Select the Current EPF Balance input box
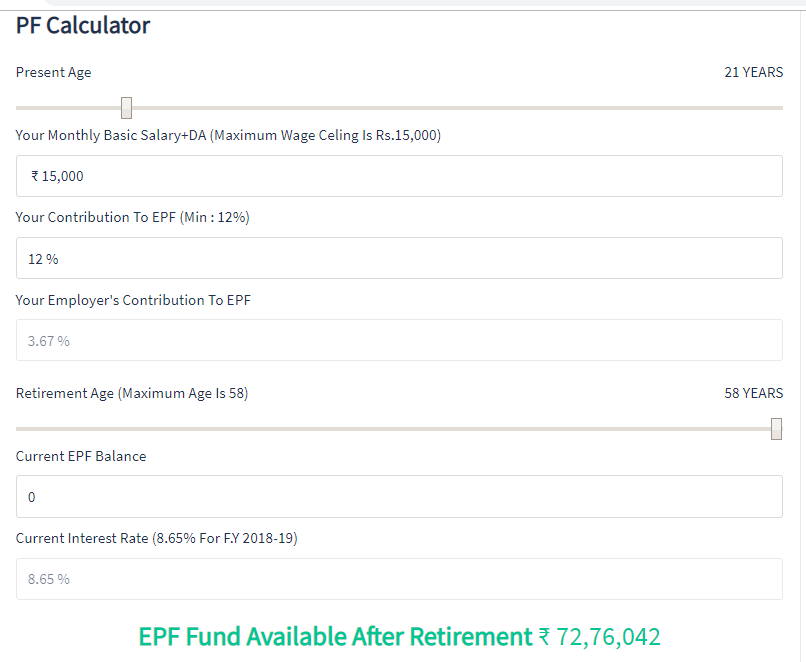The height and width of the screenshot is (662, 806). [x=399, y=496]
